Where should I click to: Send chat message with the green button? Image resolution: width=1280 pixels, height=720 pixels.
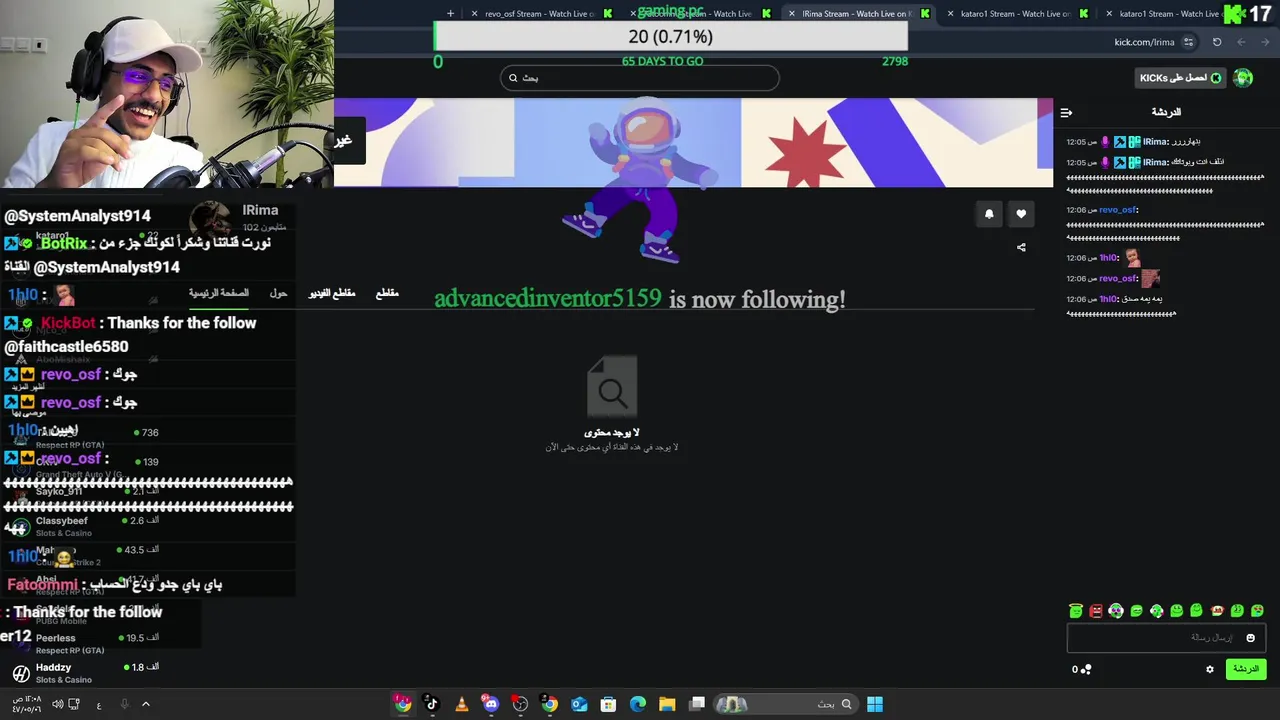pos(1246,669)
